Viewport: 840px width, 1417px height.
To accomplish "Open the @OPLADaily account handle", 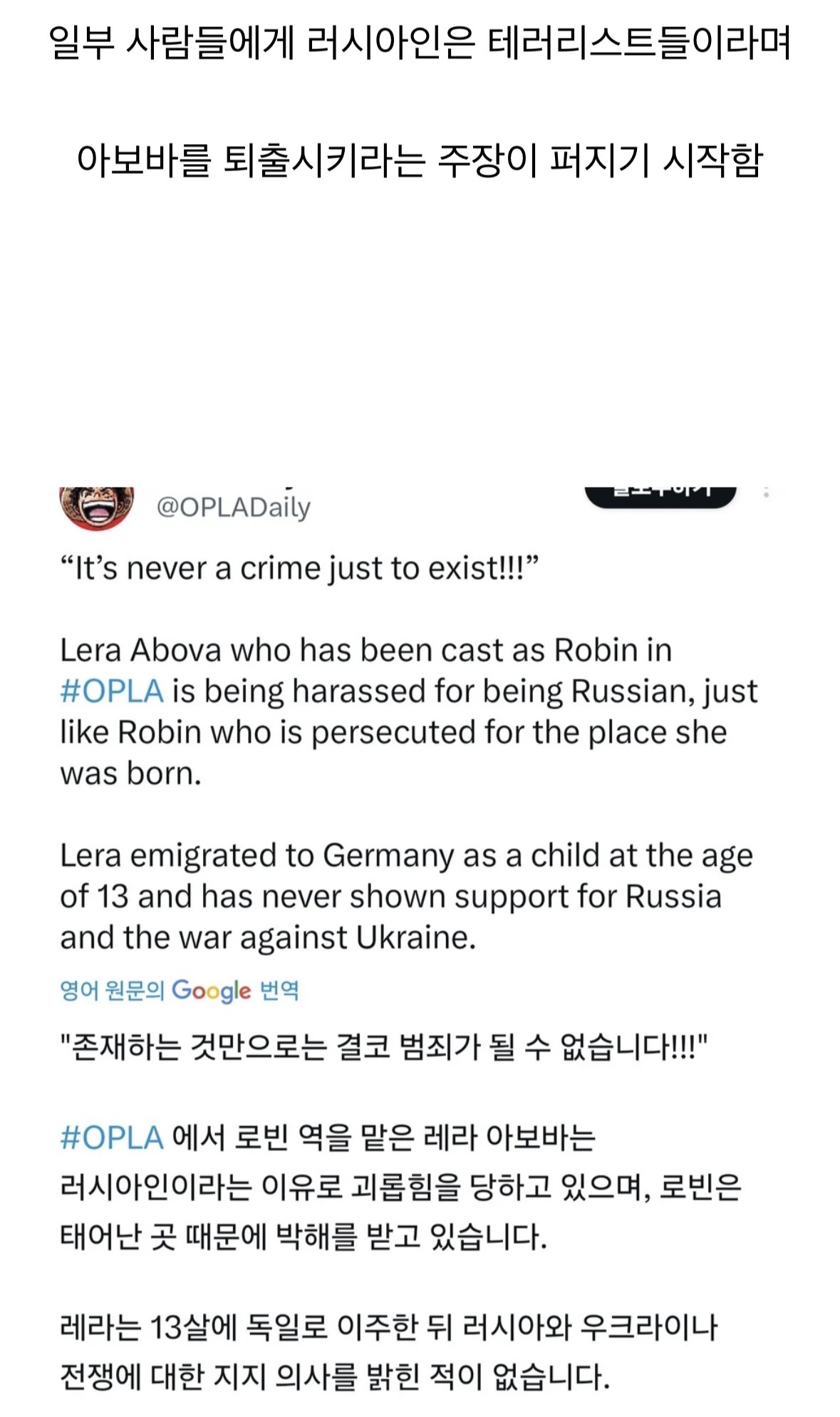I will (233, 507).
